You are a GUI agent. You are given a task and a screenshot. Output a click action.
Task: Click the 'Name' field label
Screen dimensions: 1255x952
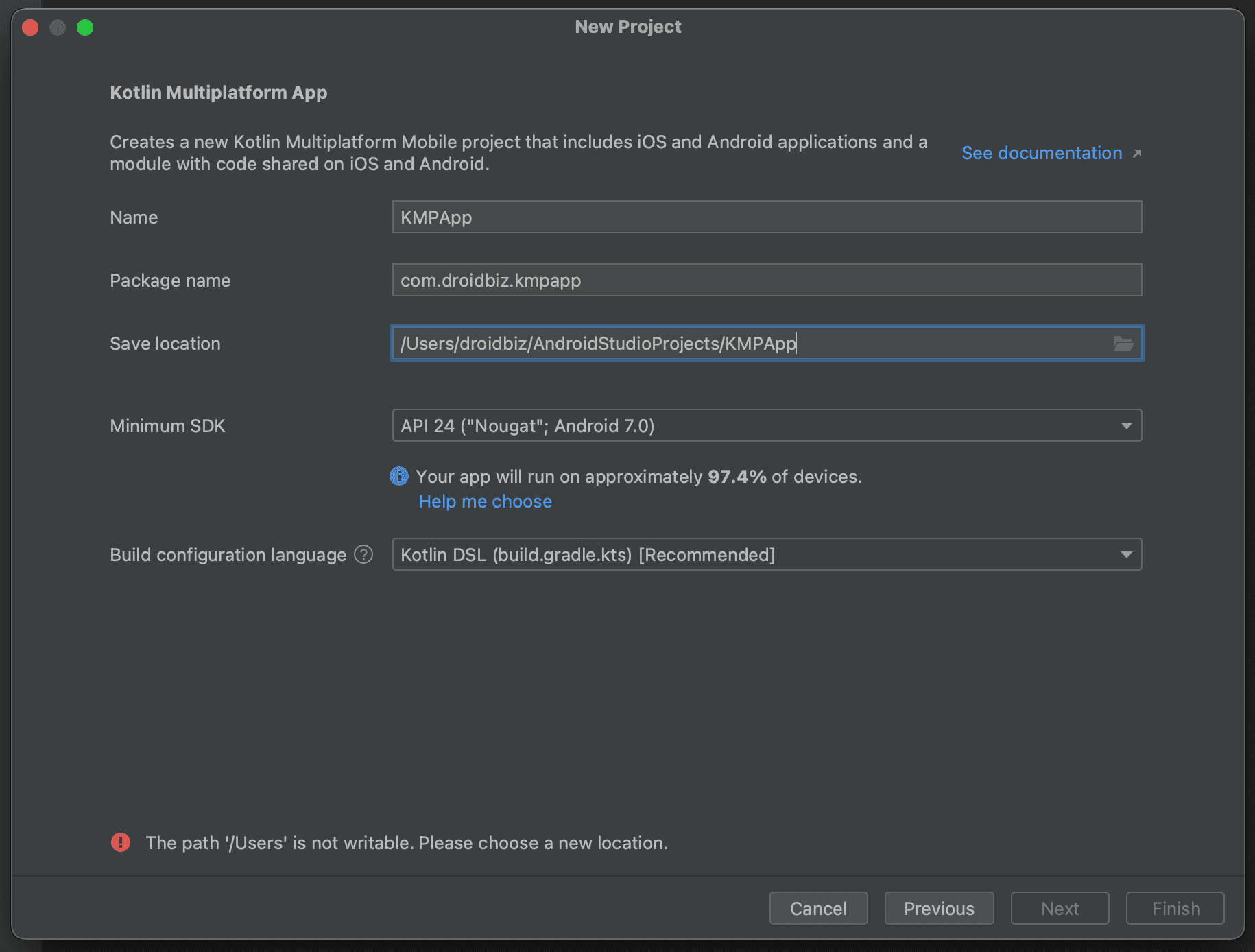[x=134, y=217]
